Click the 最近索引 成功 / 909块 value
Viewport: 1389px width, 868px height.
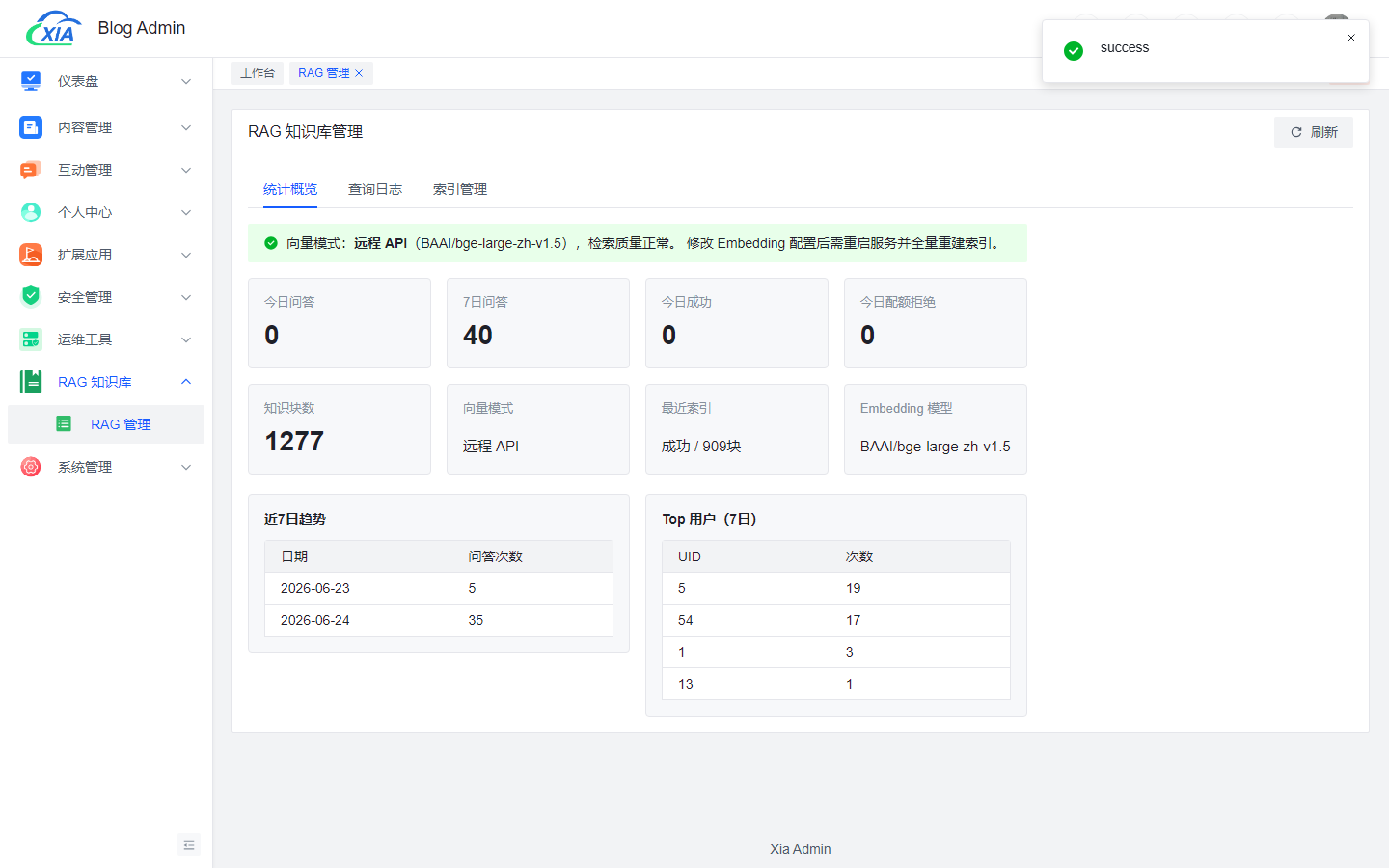701,447
